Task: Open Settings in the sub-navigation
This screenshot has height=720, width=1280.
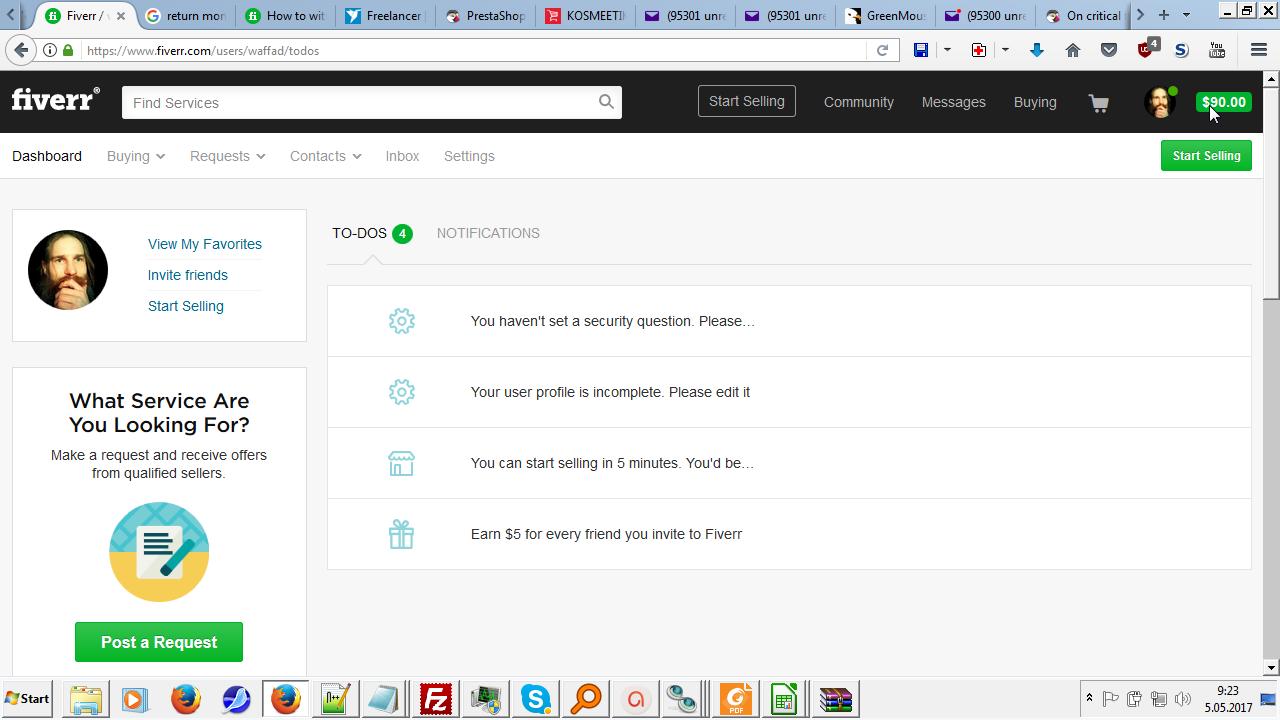Action: point(469,156)
